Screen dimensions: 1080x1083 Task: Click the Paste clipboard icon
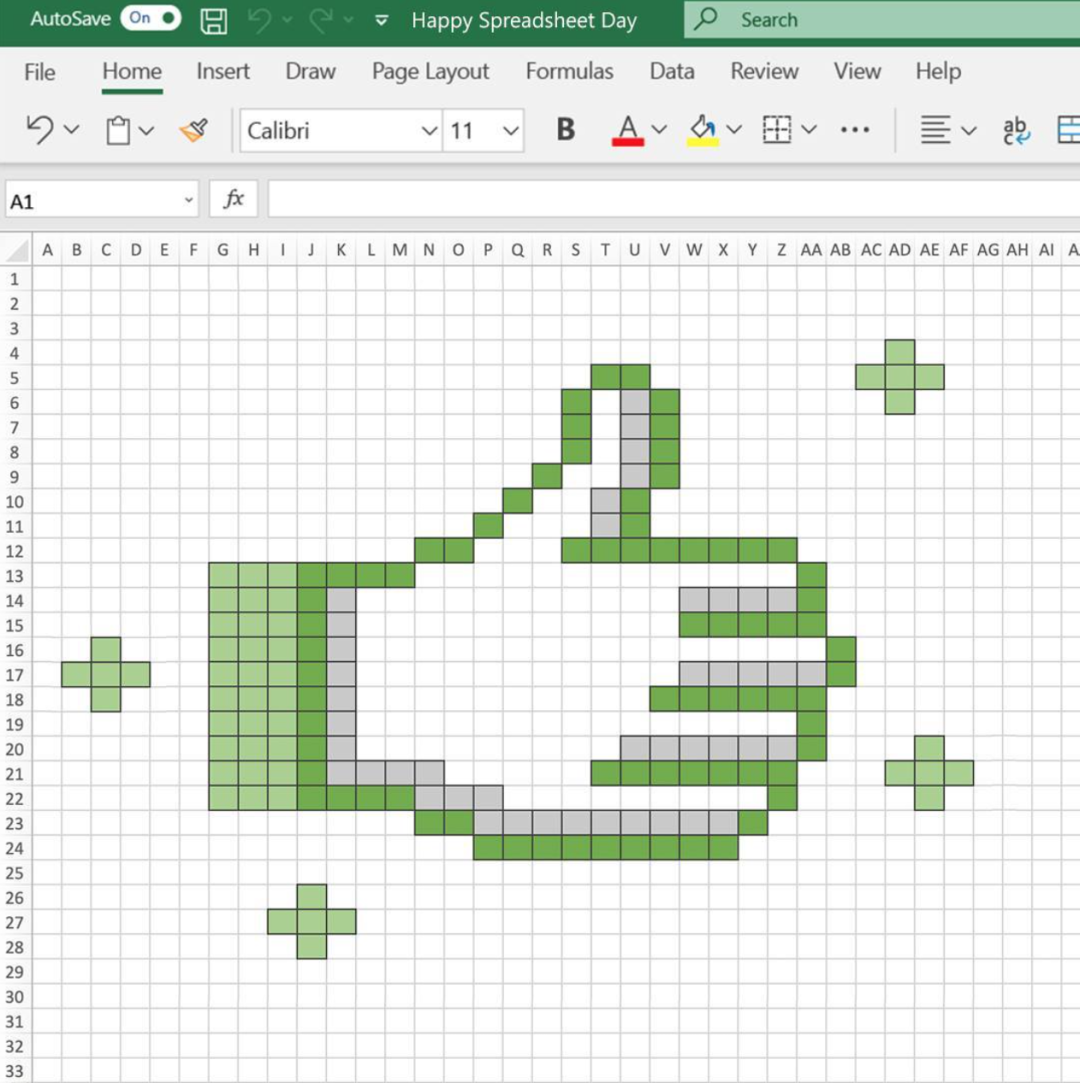tap(118, 130)
